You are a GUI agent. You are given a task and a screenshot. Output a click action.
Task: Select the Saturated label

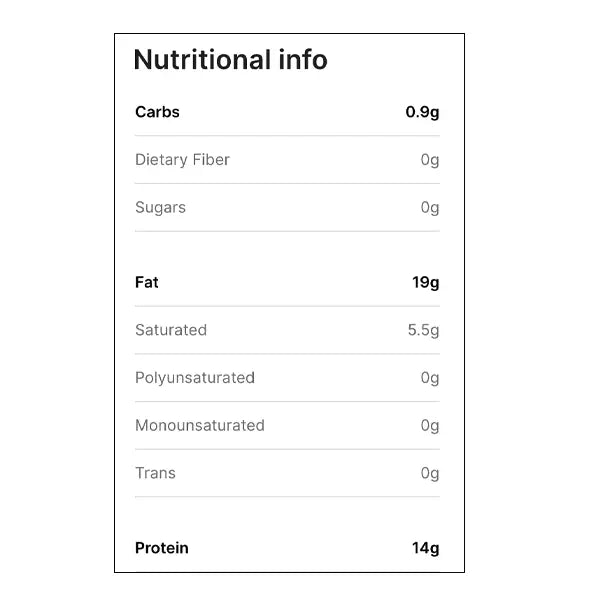point(171,330)
